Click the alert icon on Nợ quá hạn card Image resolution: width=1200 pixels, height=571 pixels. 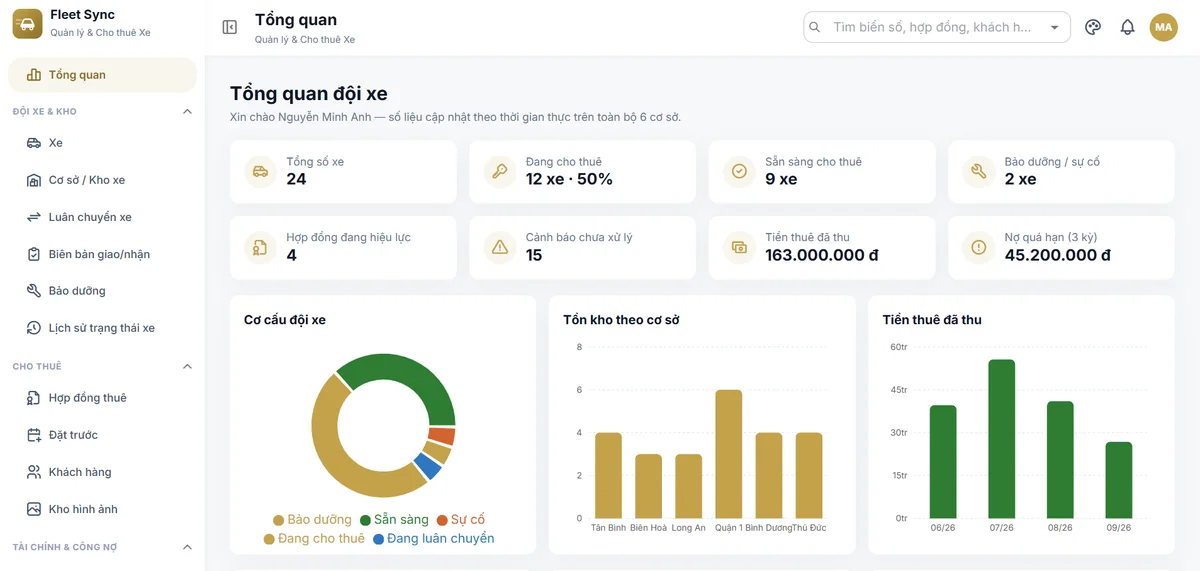tap(978, 247)
